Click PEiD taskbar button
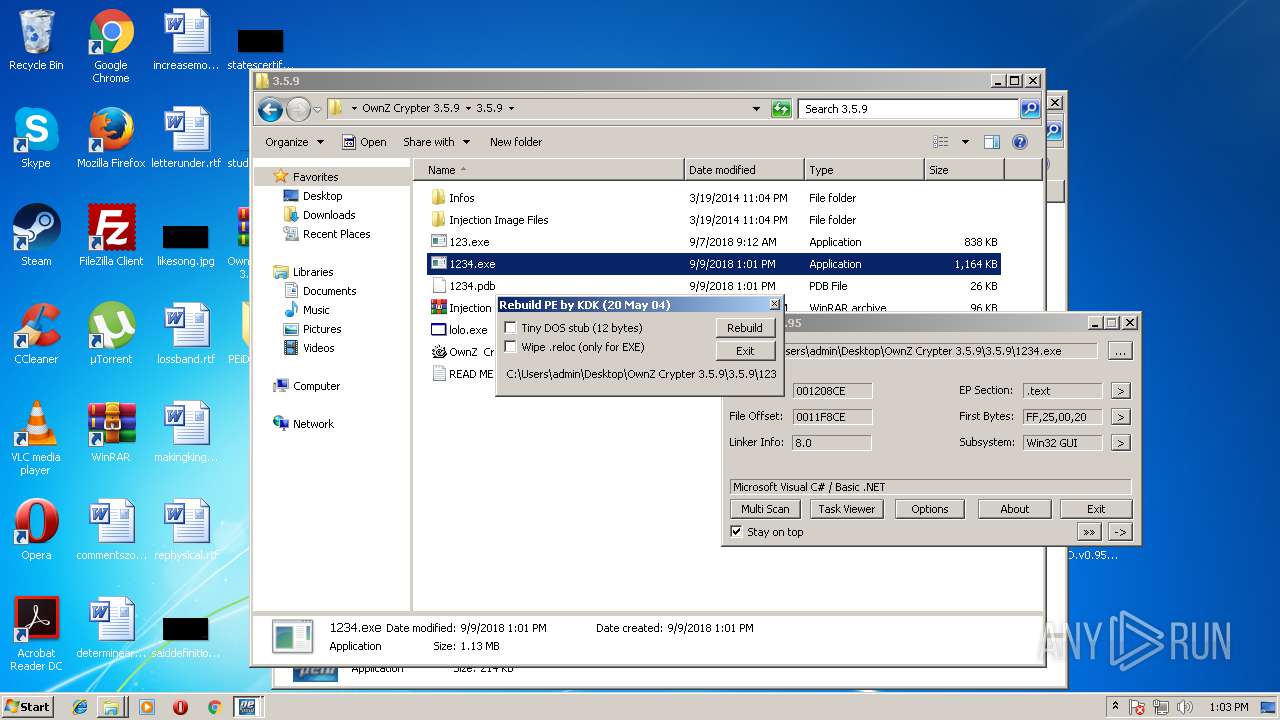The width and height of the screenshot is (1280, 720). tap(247, 707)
